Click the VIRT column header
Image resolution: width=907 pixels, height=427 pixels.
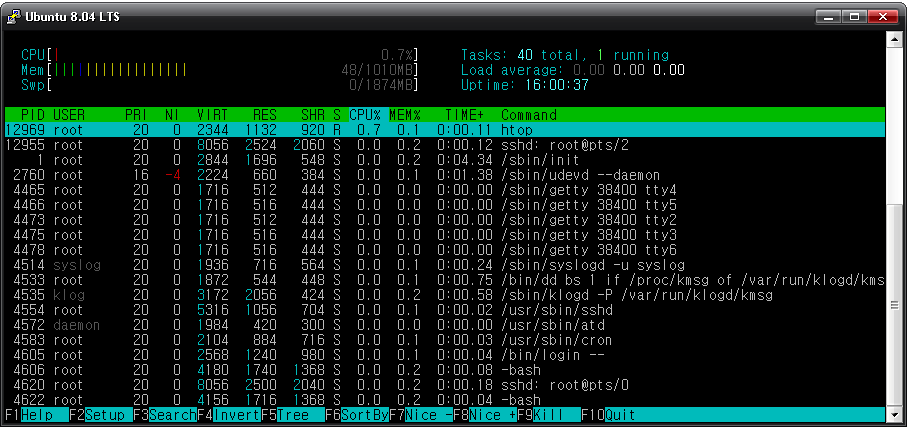click(x=212, y=115)
